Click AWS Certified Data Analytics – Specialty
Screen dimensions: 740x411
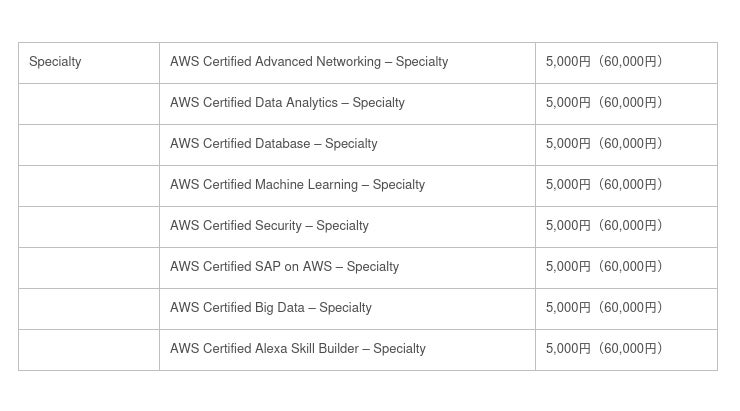coord(287,103)
